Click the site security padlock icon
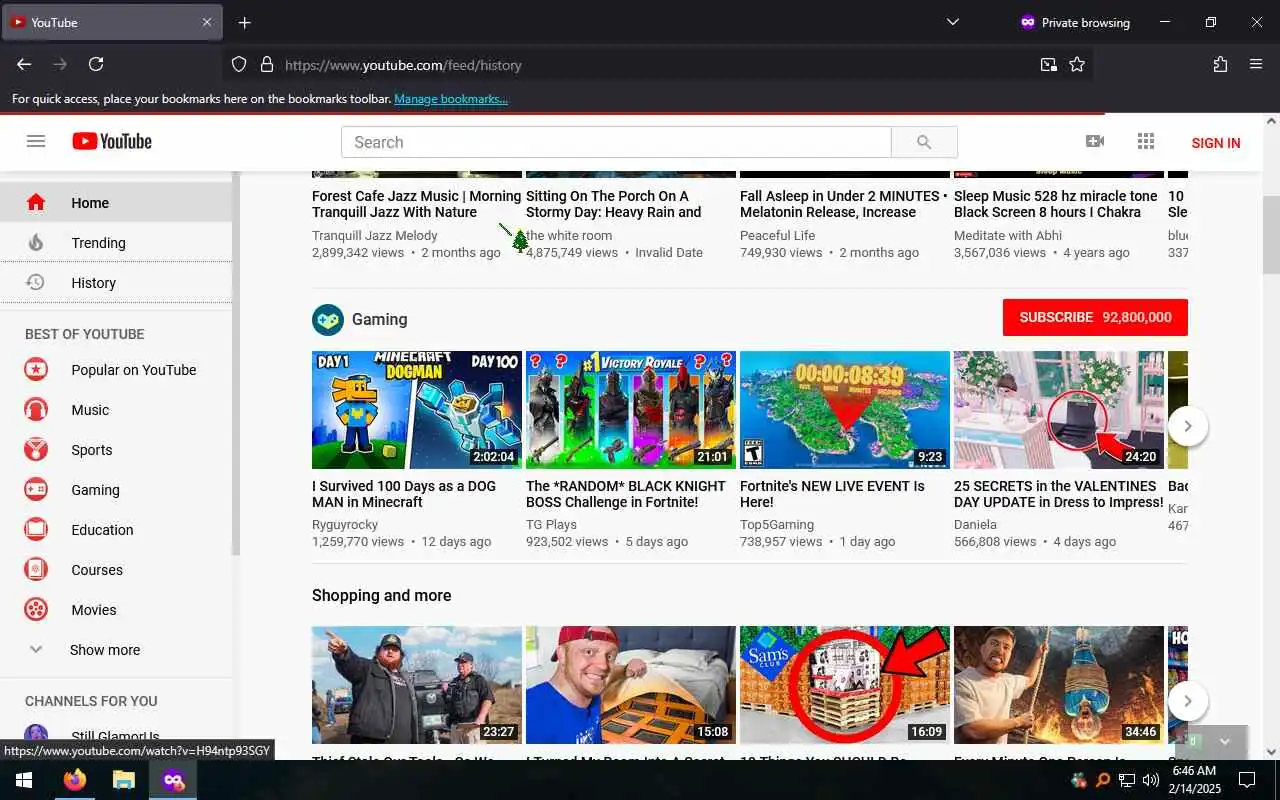 pyautogui.click(x=267, y=64)
